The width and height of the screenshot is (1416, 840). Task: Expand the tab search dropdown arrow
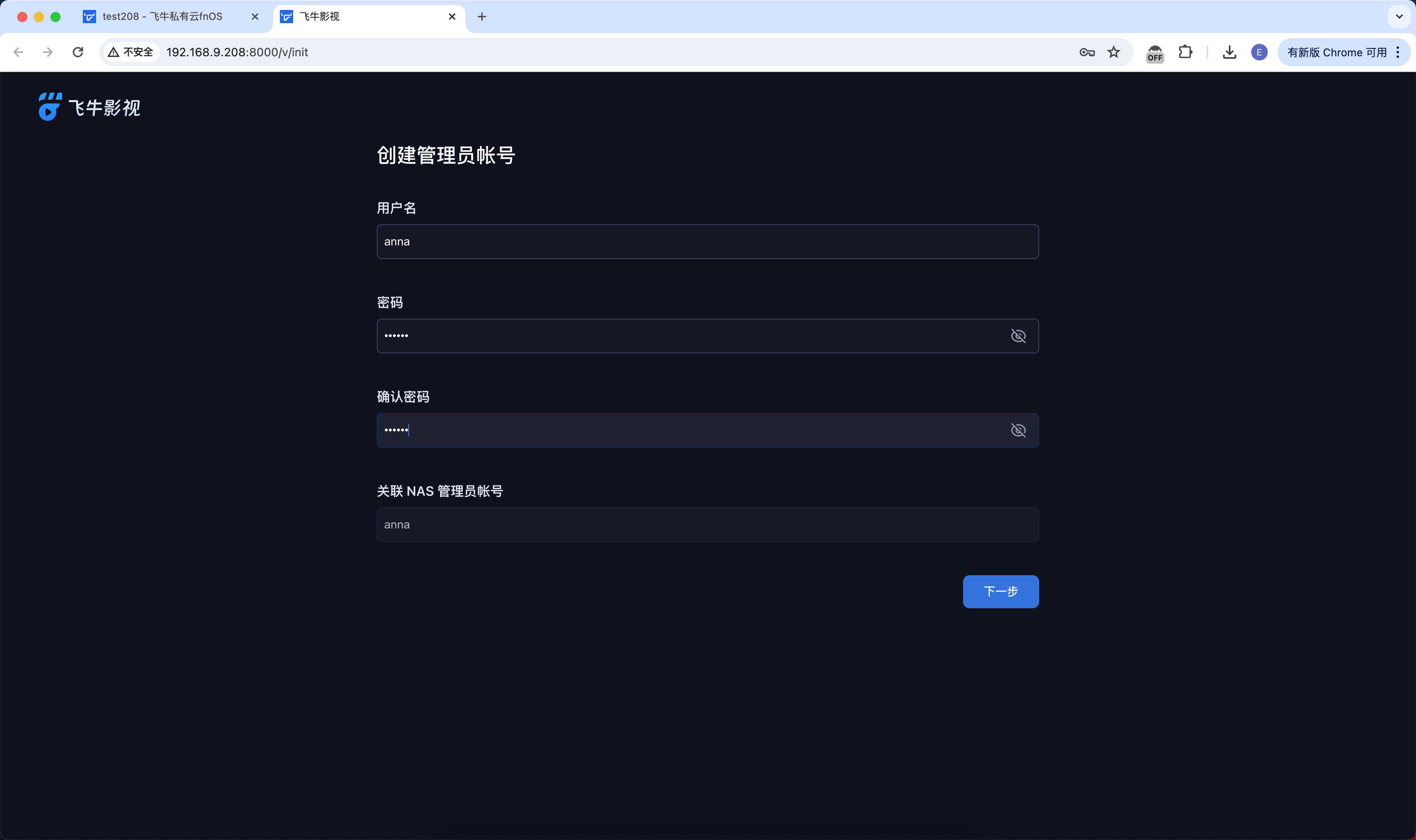point(1399,17)
